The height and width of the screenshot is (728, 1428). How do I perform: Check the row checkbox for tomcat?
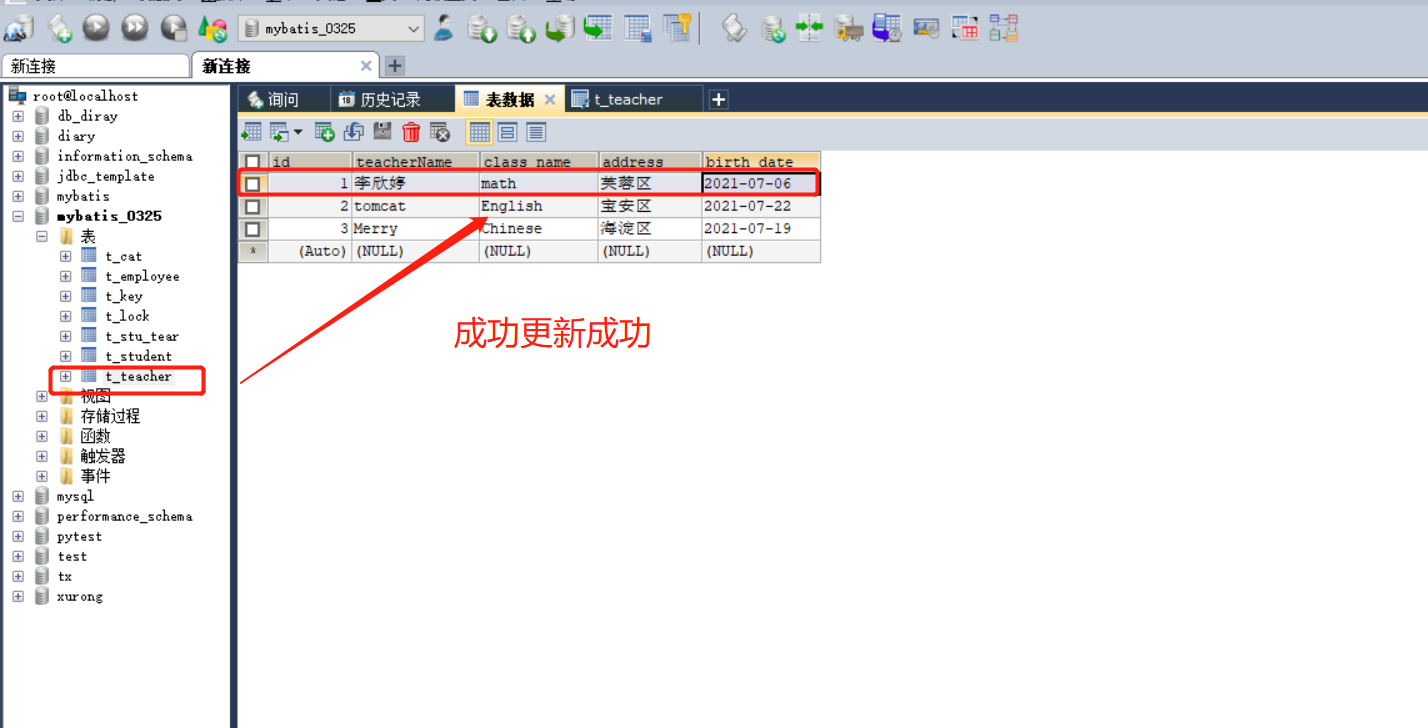pyautogui.click(x=253, y=206)
